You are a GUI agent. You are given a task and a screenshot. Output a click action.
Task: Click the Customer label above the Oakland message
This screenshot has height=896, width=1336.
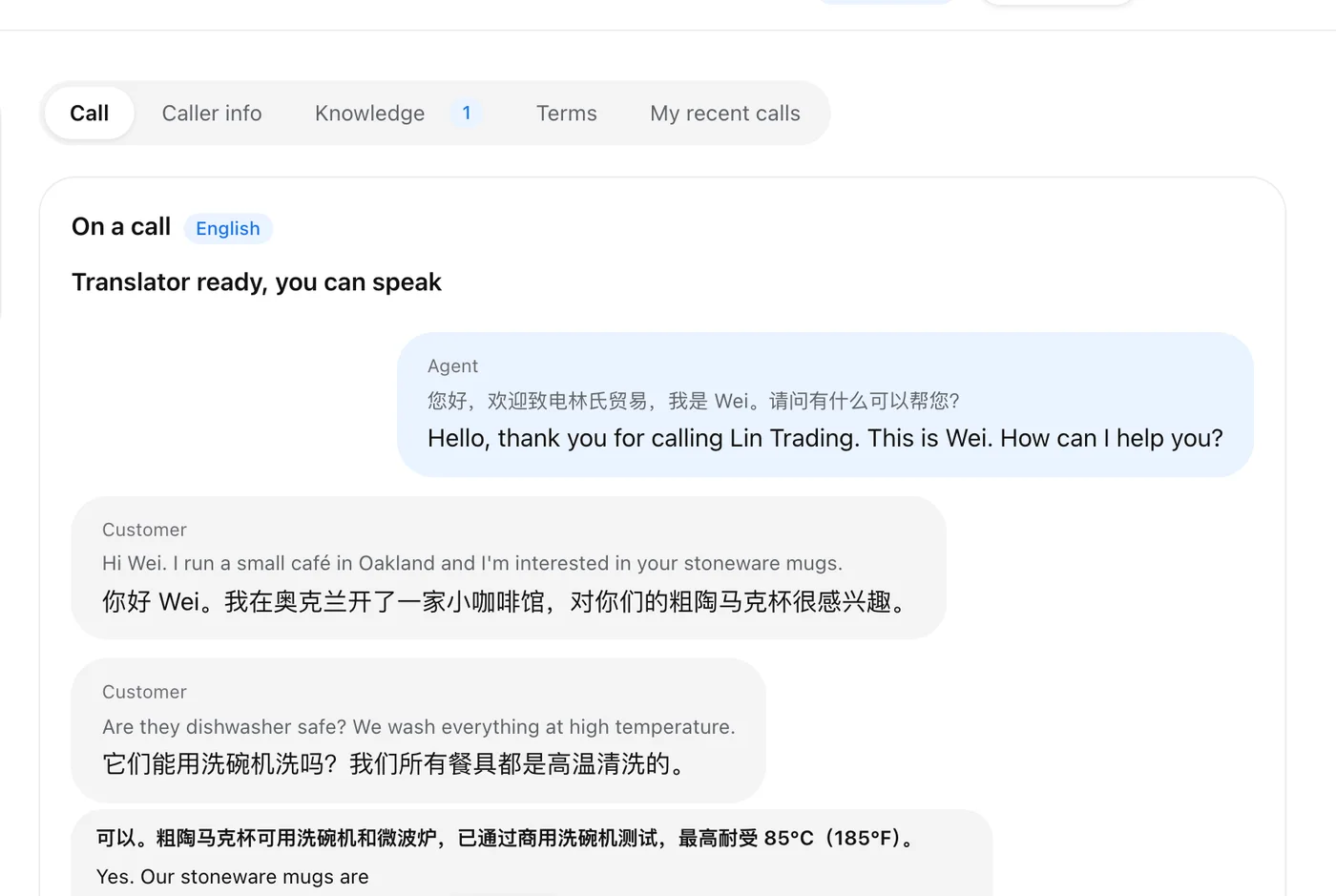144,530
